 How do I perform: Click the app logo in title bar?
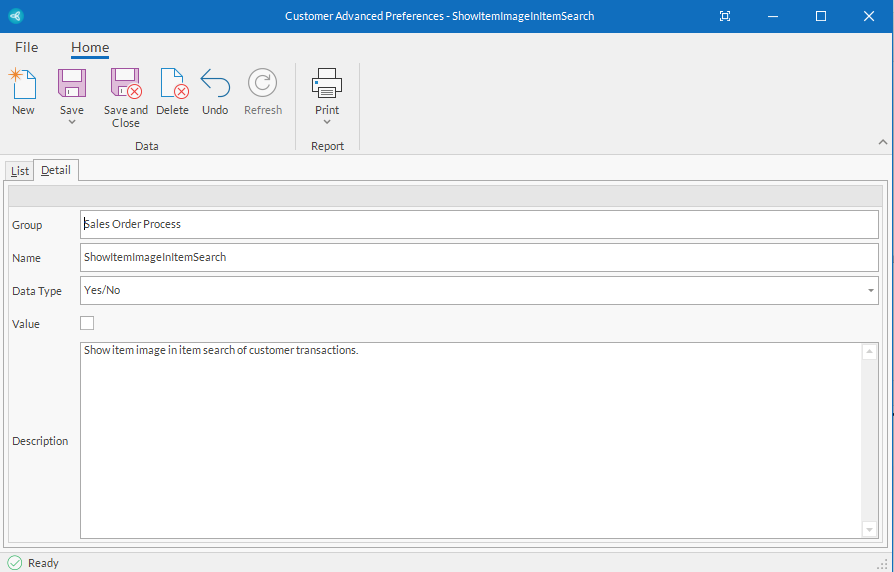(16, 16)
